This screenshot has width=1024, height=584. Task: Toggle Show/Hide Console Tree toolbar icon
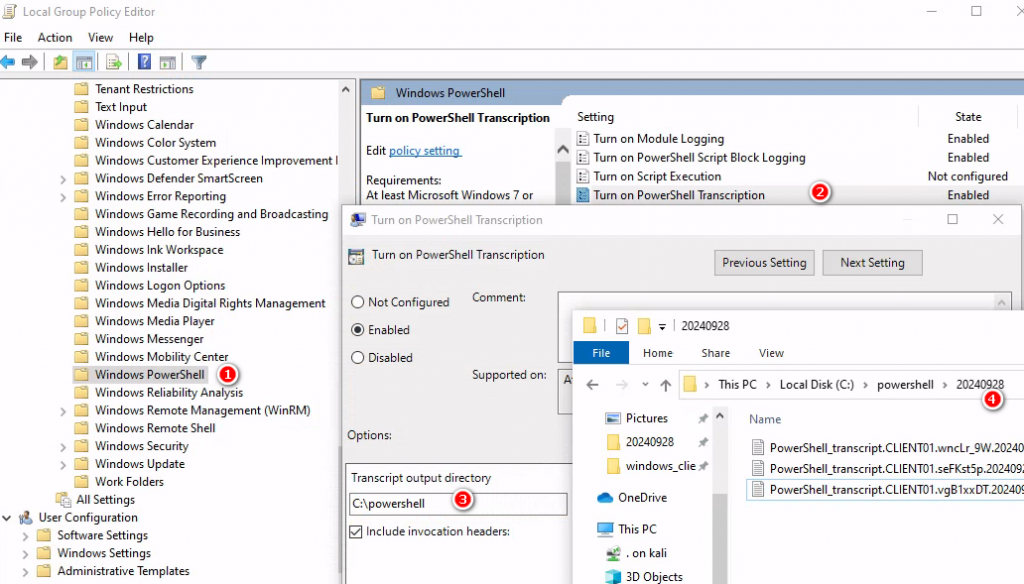pyautogui.click(x=84, y=62)
